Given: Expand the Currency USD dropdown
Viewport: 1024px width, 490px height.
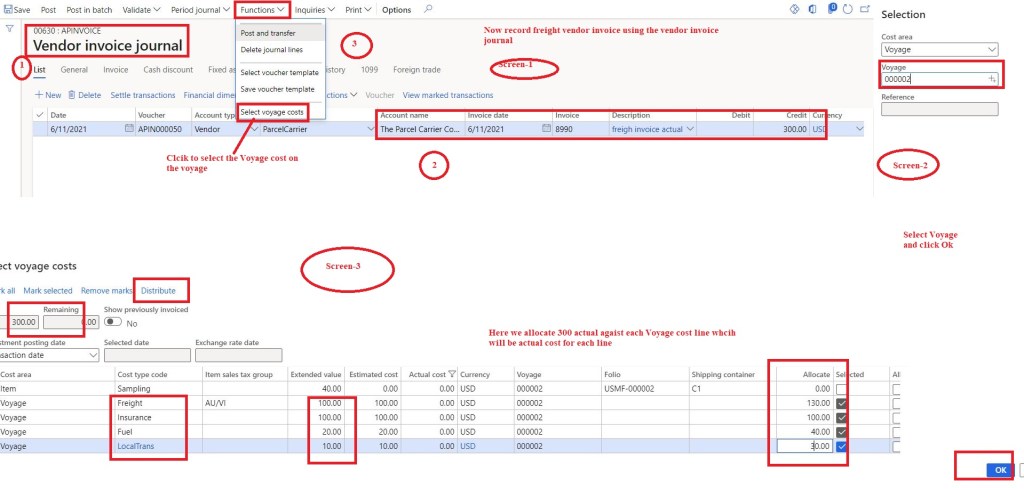Looking at the screenshot, I should 859,129.
